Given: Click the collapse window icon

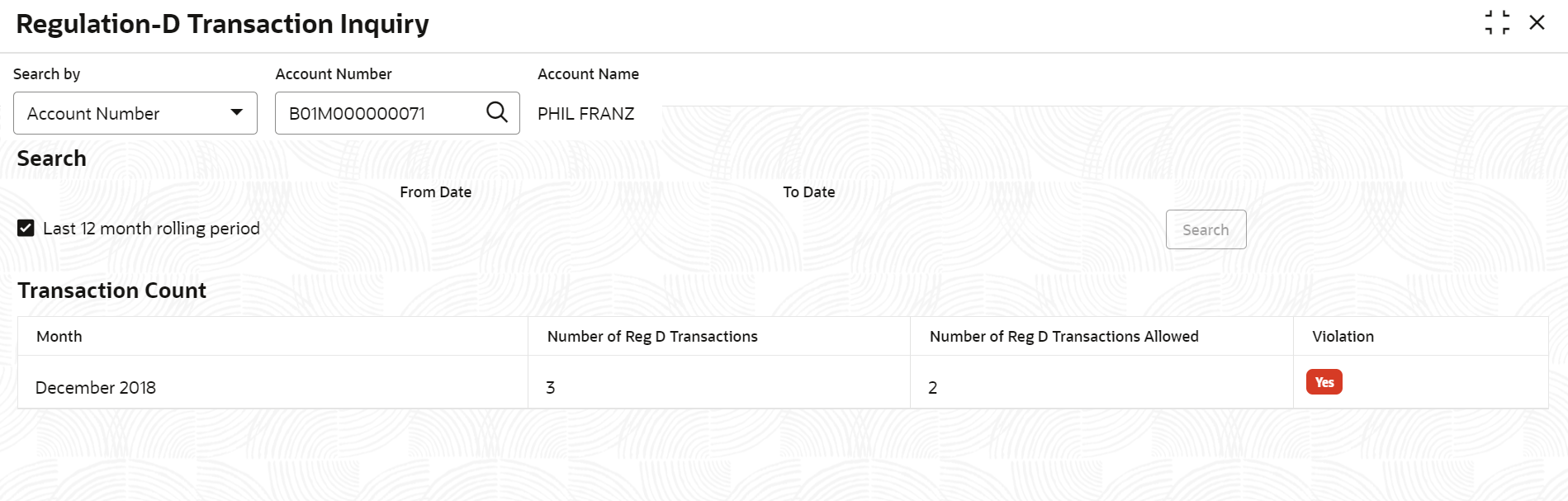Looking at the screenshot, I should (x=1496, y=23).
